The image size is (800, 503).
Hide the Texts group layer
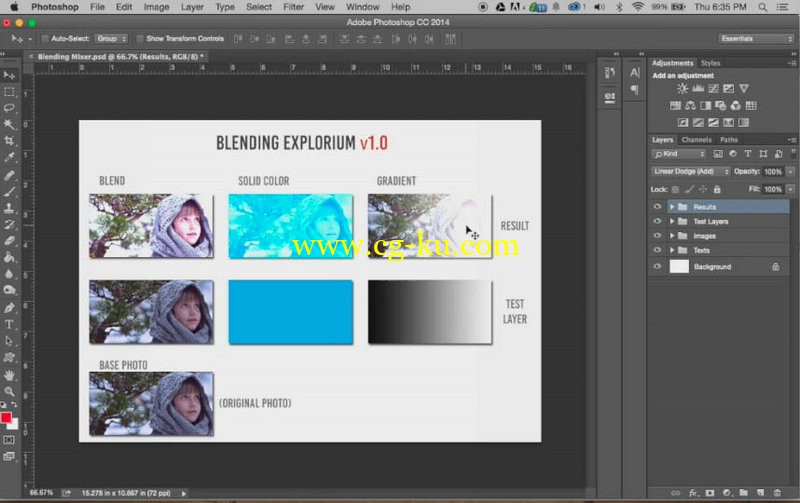coord(657,250)
